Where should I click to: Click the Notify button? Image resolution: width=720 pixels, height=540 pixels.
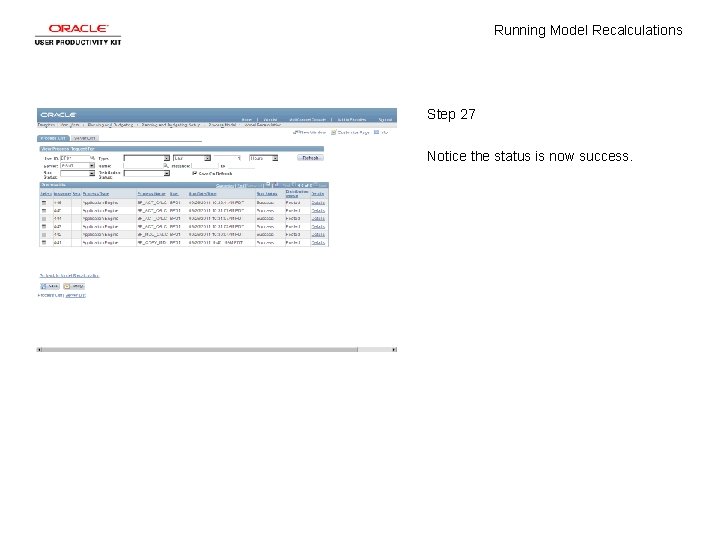[x=74, y=286]
